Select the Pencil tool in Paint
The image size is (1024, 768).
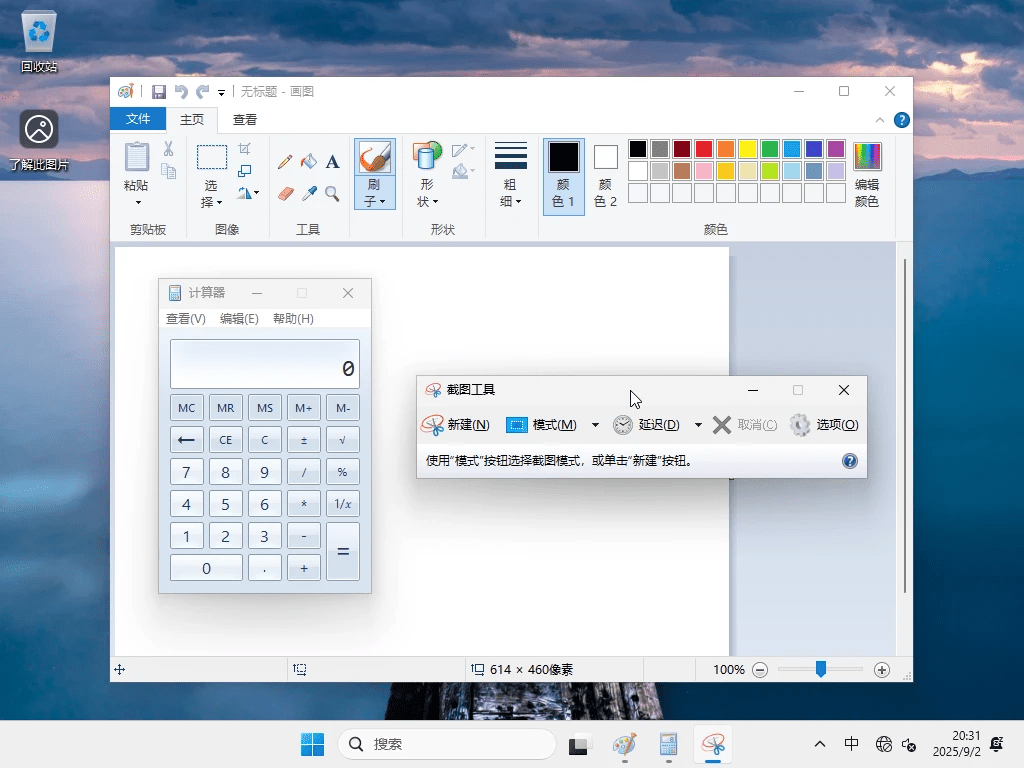(285, 160)
